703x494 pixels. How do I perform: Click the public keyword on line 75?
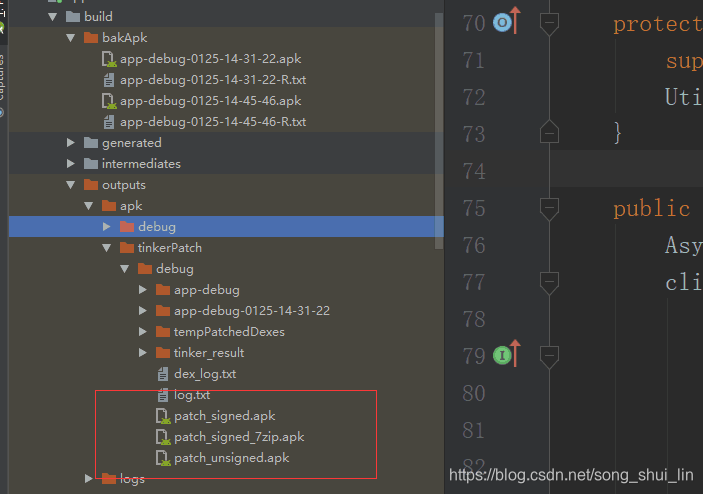pos(651,209)
